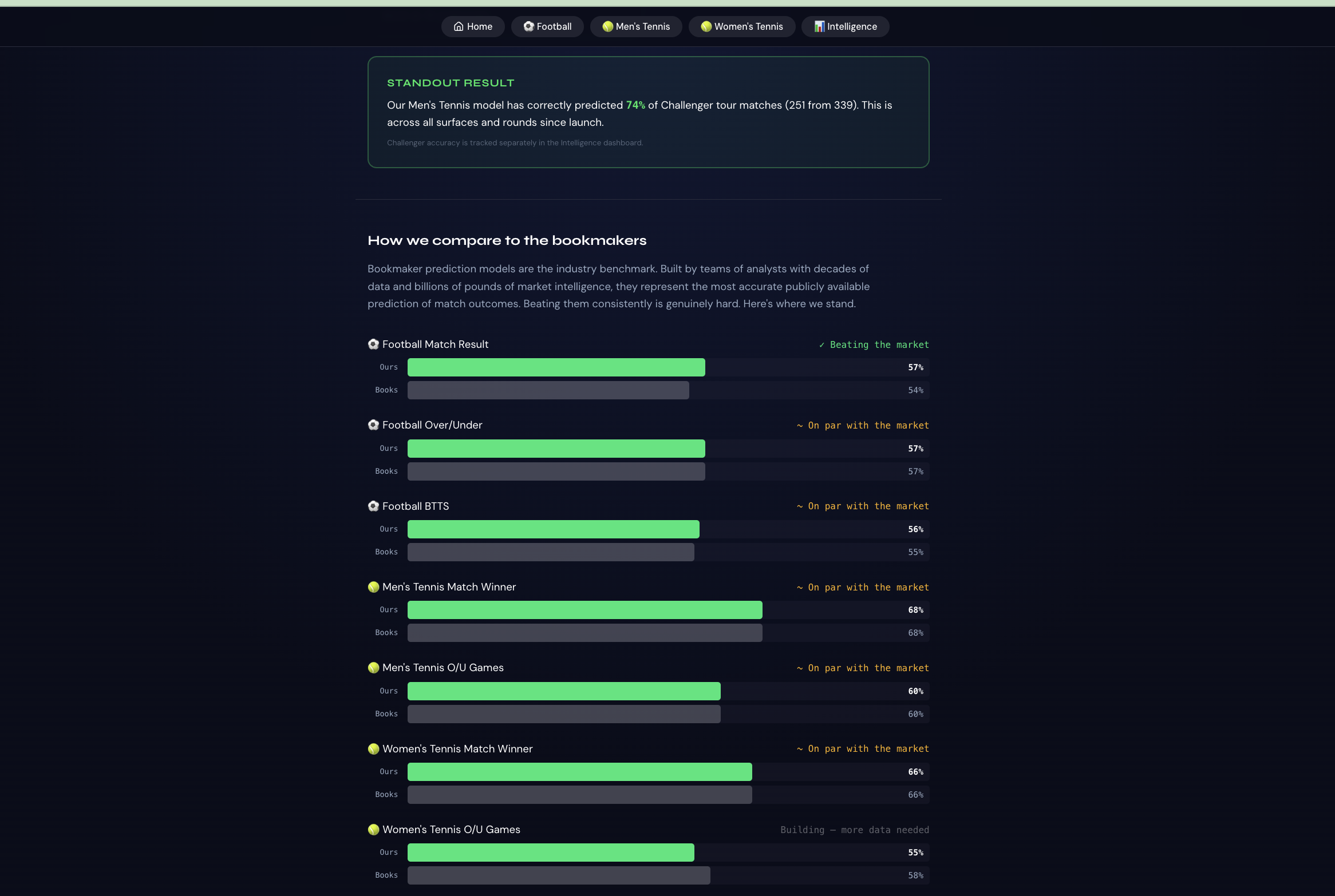This screenshot has width=1335, height=896.
Task: Click the 'Football BTTS' title
Action: click(416, 506)
